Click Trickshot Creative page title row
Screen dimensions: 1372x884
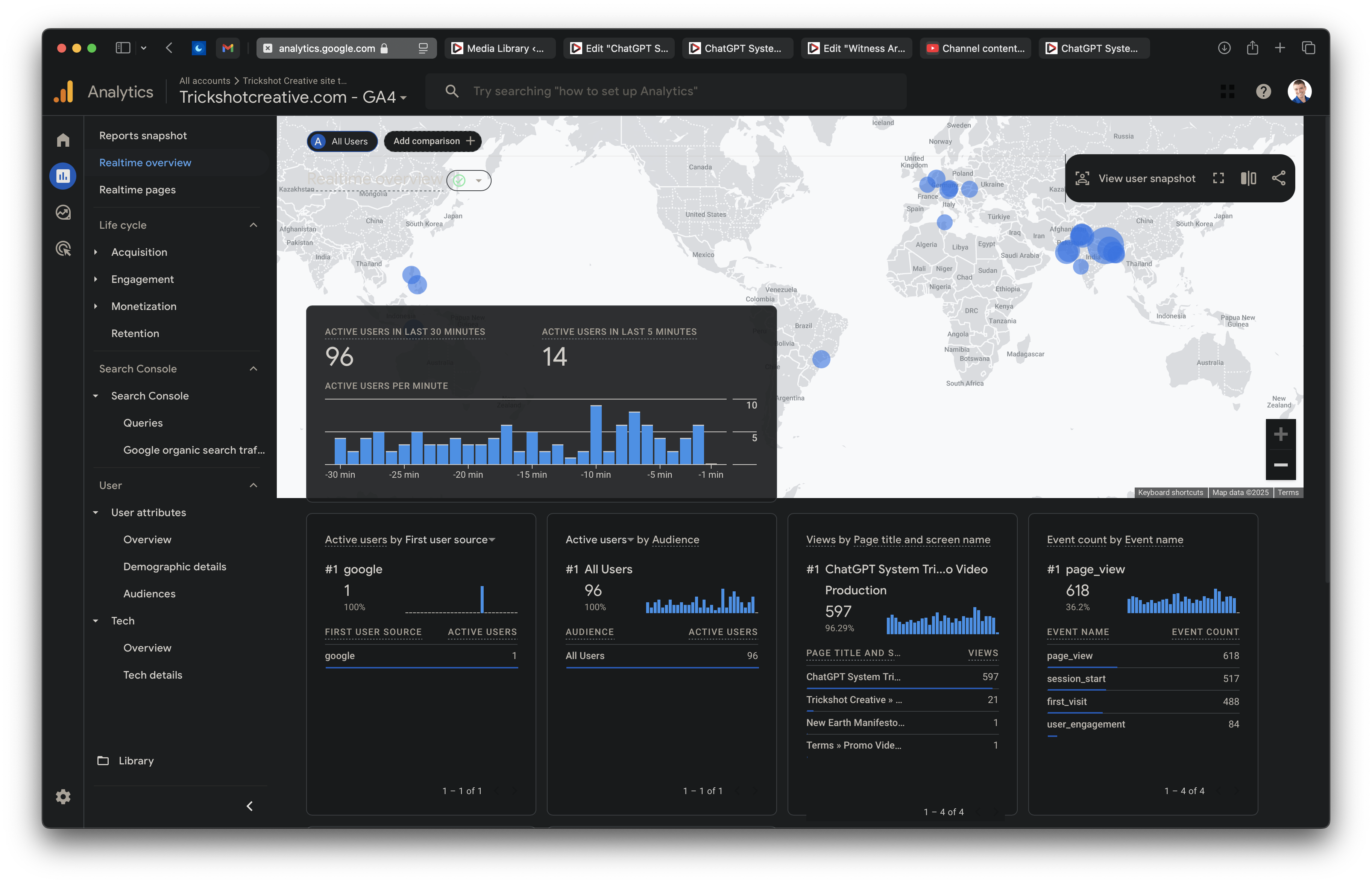tap(902, 700)
